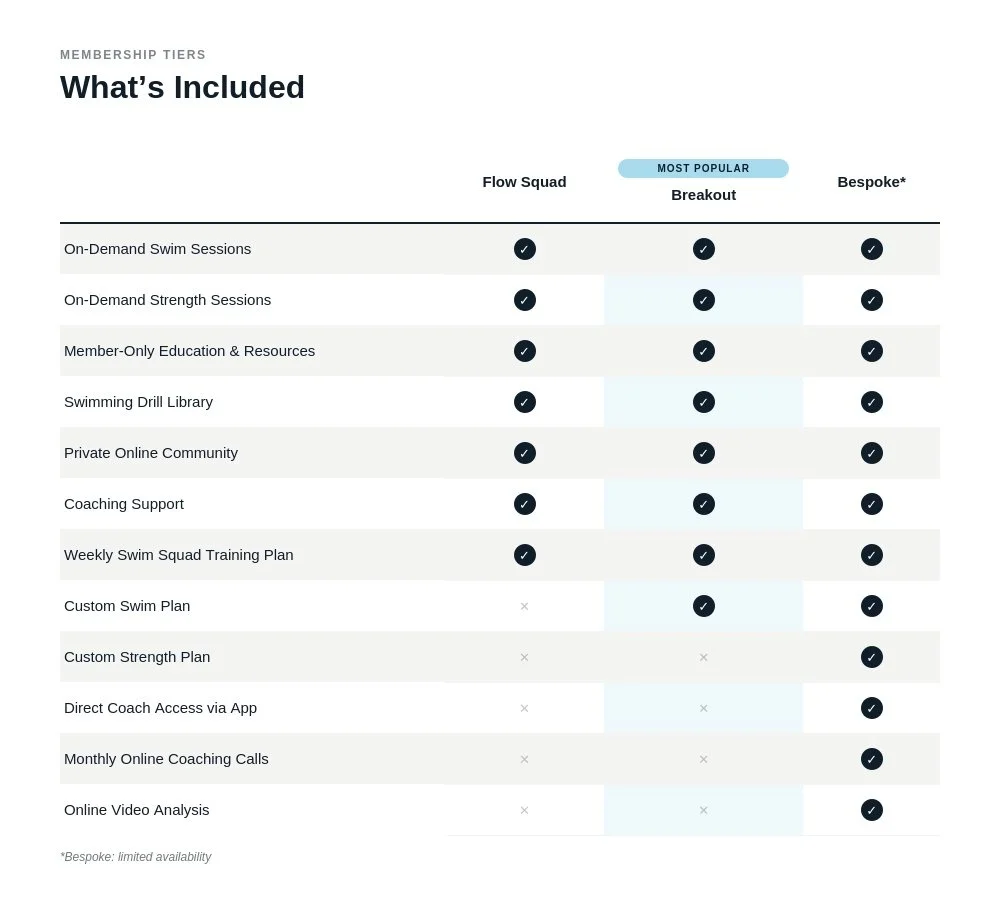Image resolution: width=1000 pixels, height=912 pixels.
Task: Click the Bespoke limited availability footnote
Action: (x=136, y=857)
